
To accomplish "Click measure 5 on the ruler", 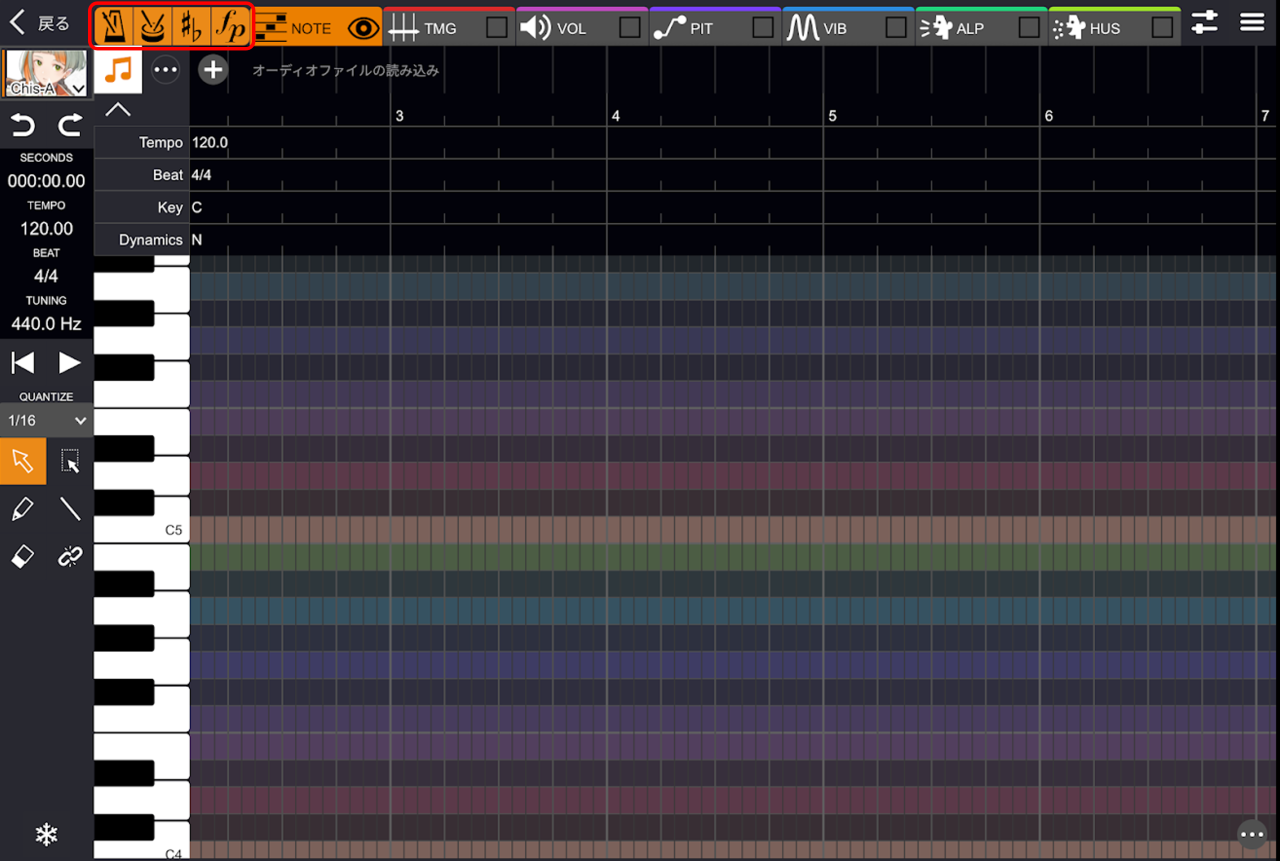I will point(832,116).
